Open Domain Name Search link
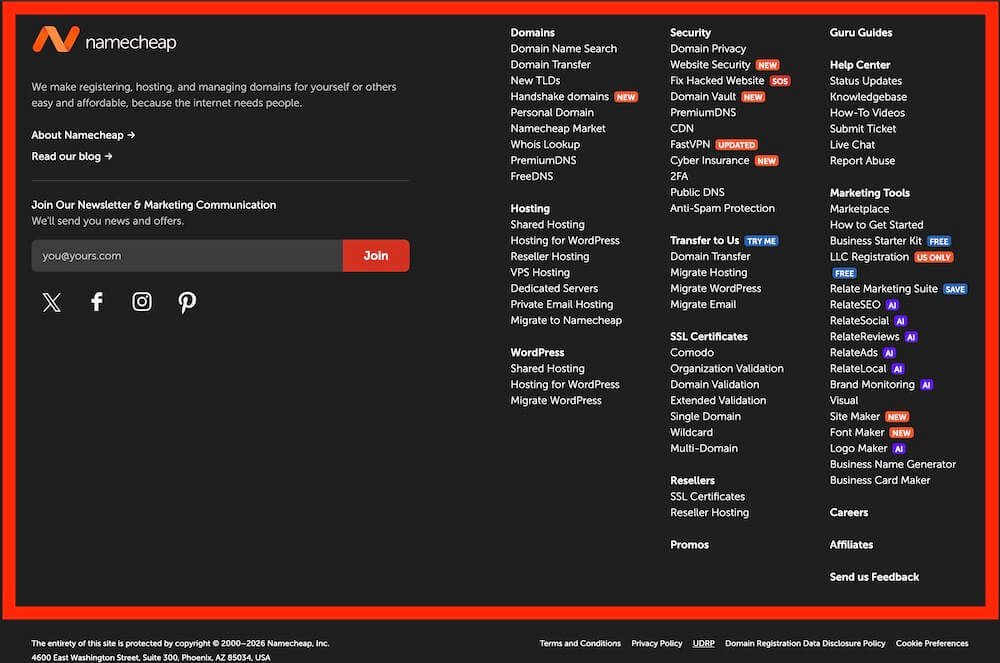1000x663 pixels. coord(563,48)
